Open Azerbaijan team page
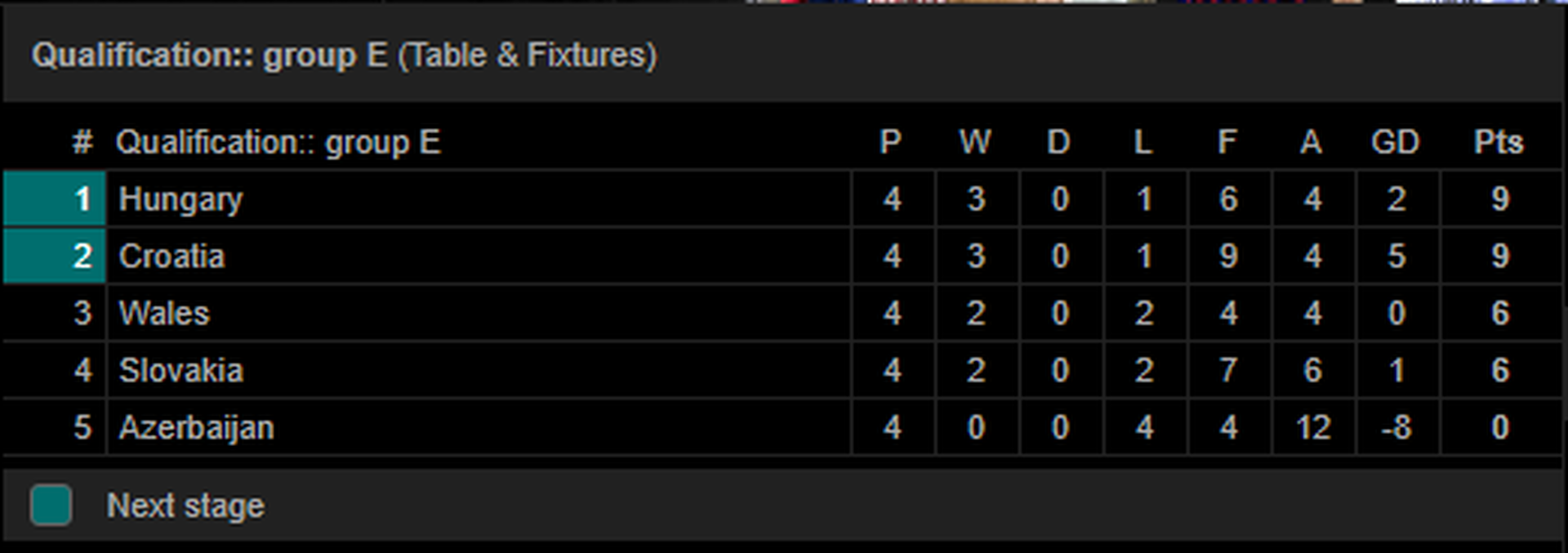This screenshot has height=553, width=1568. [196, 428]
